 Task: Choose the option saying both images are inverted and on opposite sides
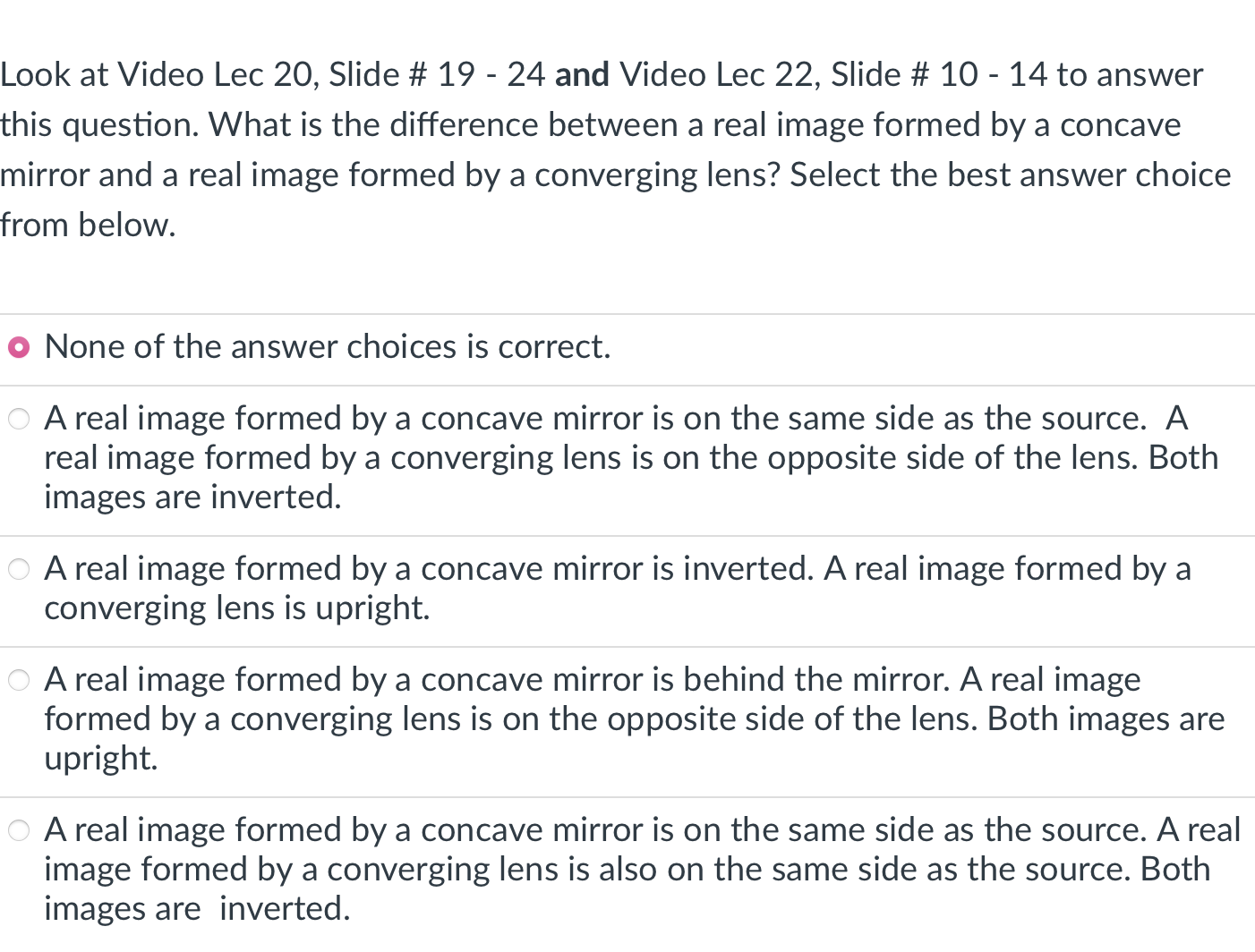tap(19, 418)
